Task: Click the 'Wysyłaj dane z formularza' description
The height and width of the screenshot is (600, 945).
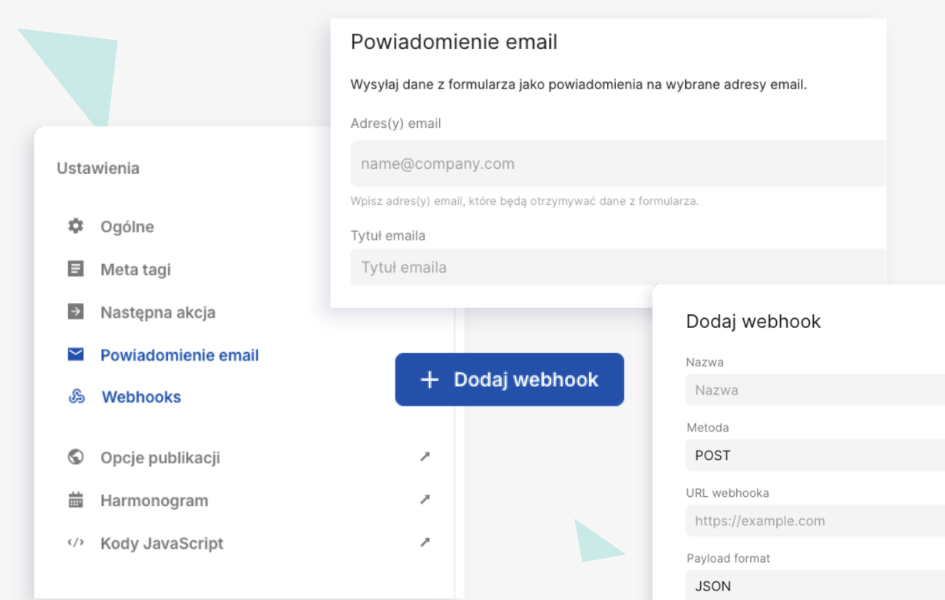Action: point(578,84)
